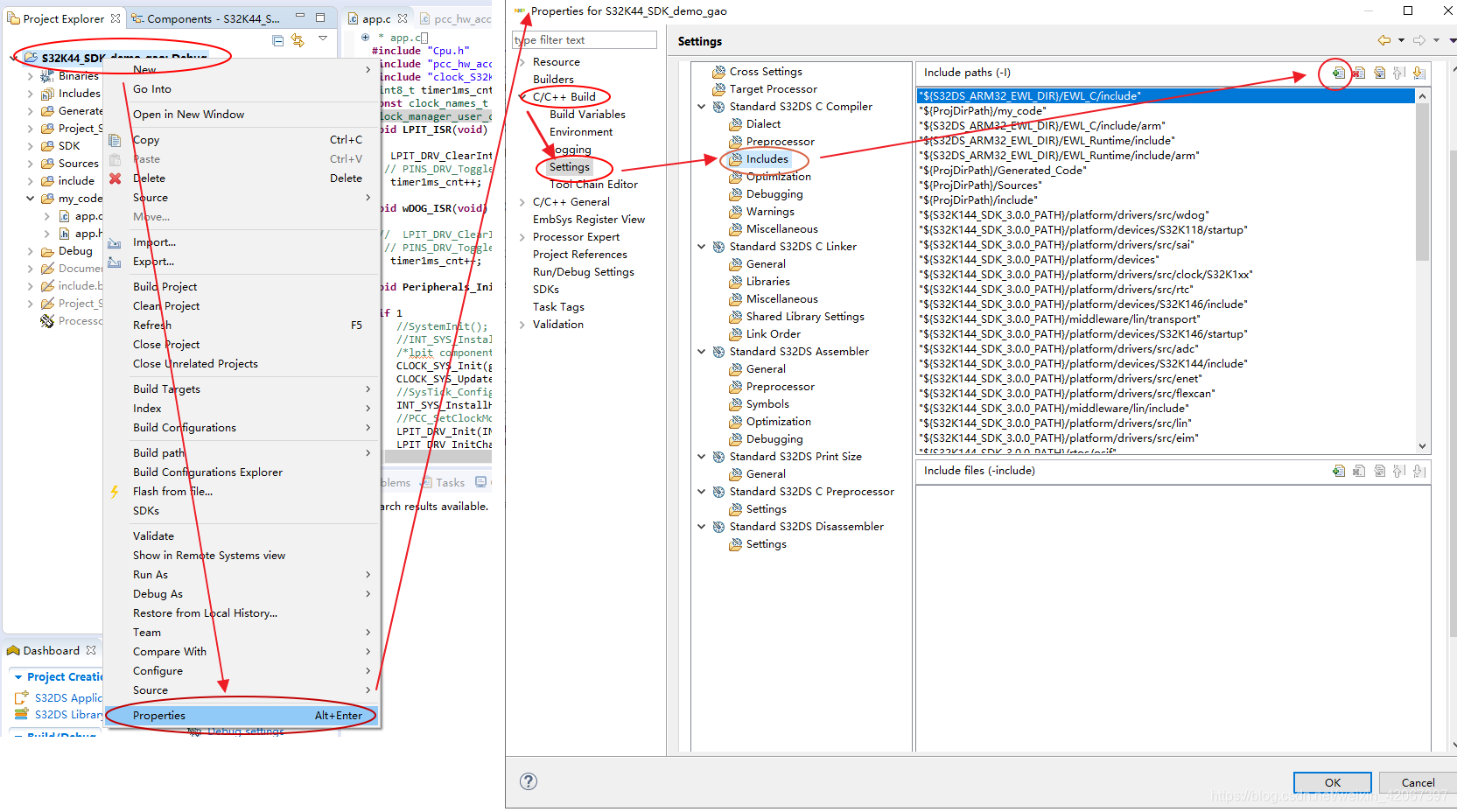
Task: Choose Refresh in context menu
Action: click(242, 325)
